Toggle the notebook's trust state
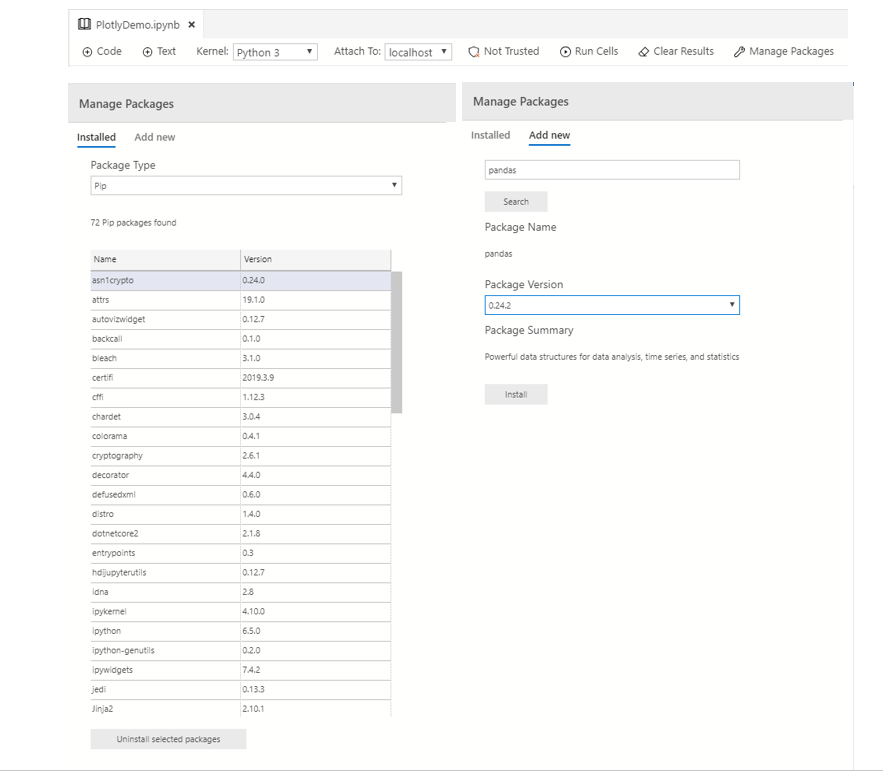The width and height of the screenshot is (883, 771). (503, 51)
